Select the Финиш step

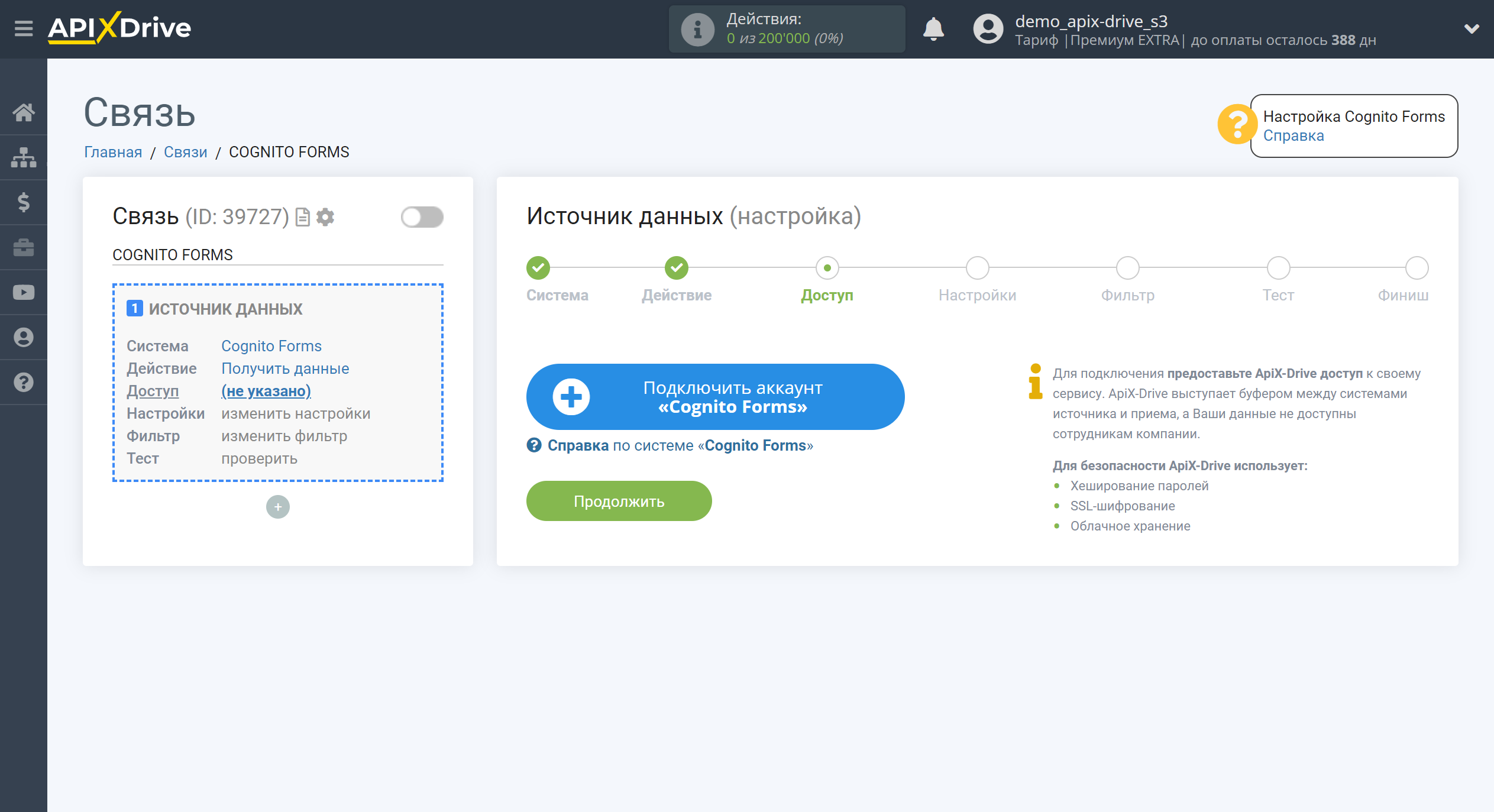click(x=1417, y=268)
